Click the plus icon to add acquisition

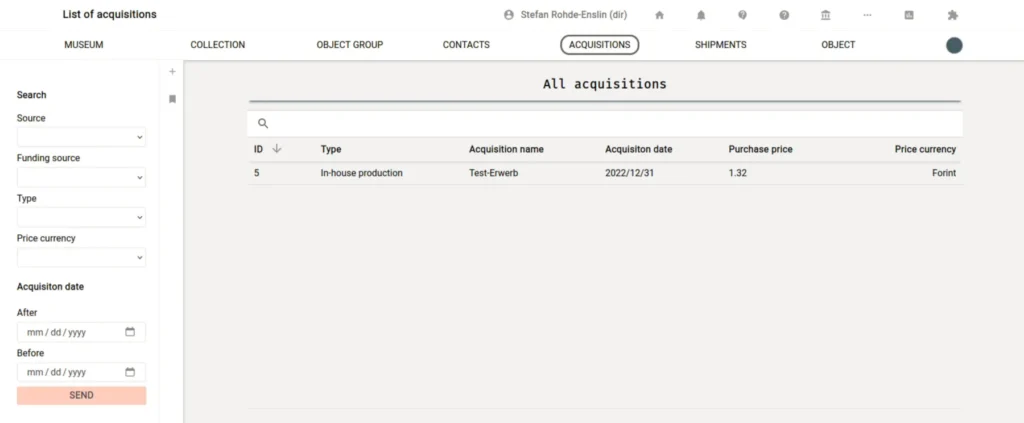click(172, 72)
